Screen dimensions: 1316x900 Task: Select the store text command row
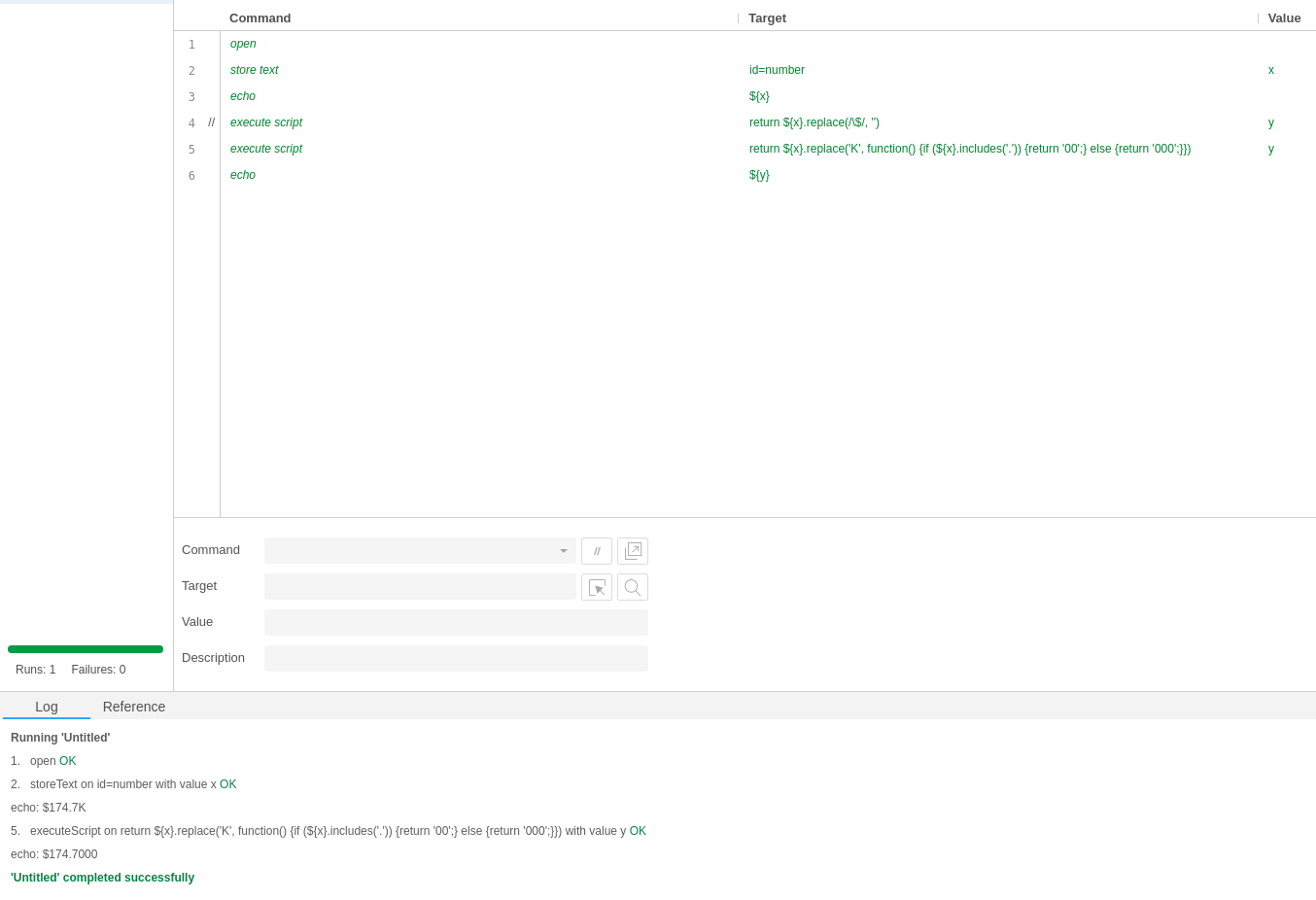pyautogui.click(x=254, y=70)
